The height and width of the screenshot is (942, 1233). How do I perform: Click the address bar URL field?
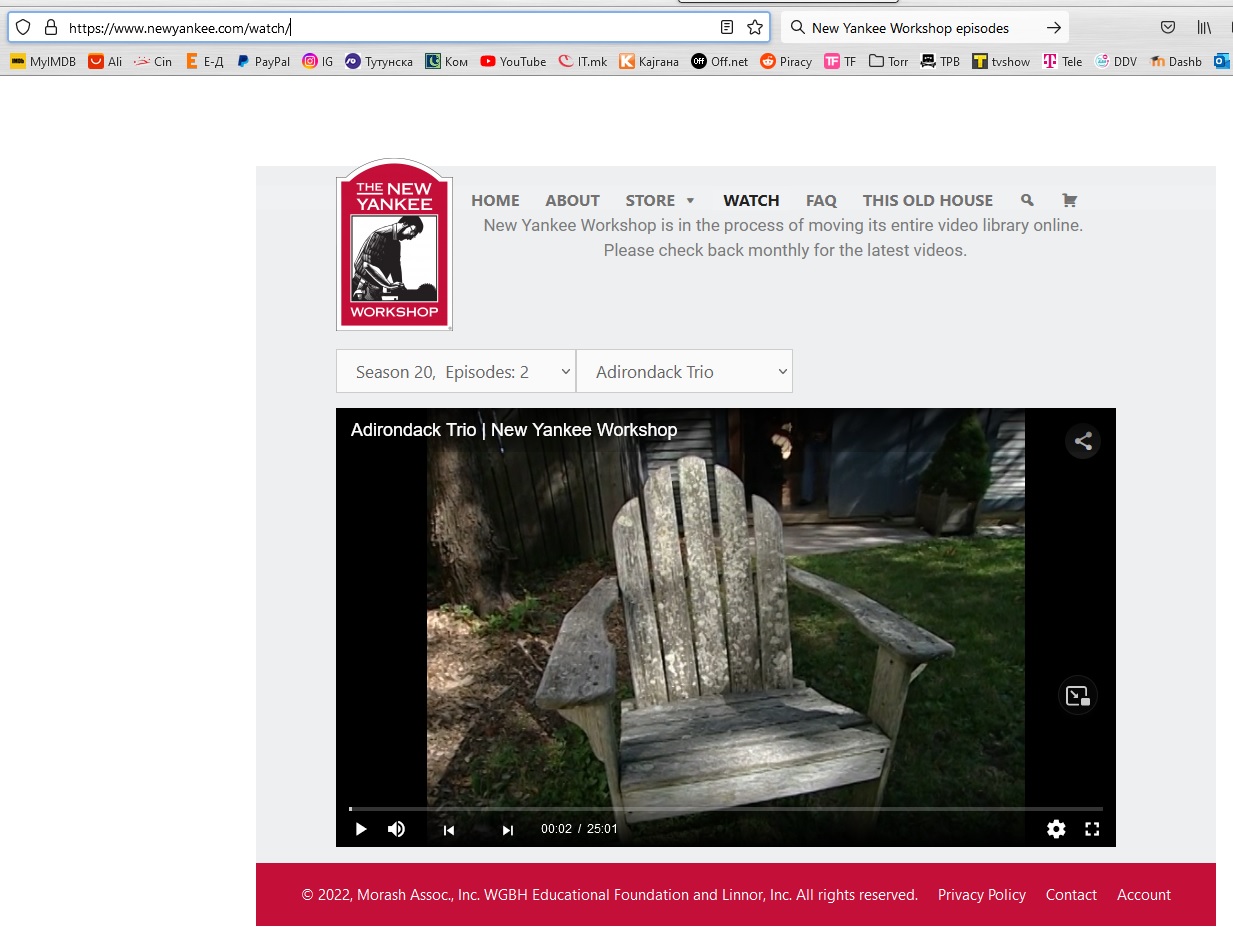point(390,28)
